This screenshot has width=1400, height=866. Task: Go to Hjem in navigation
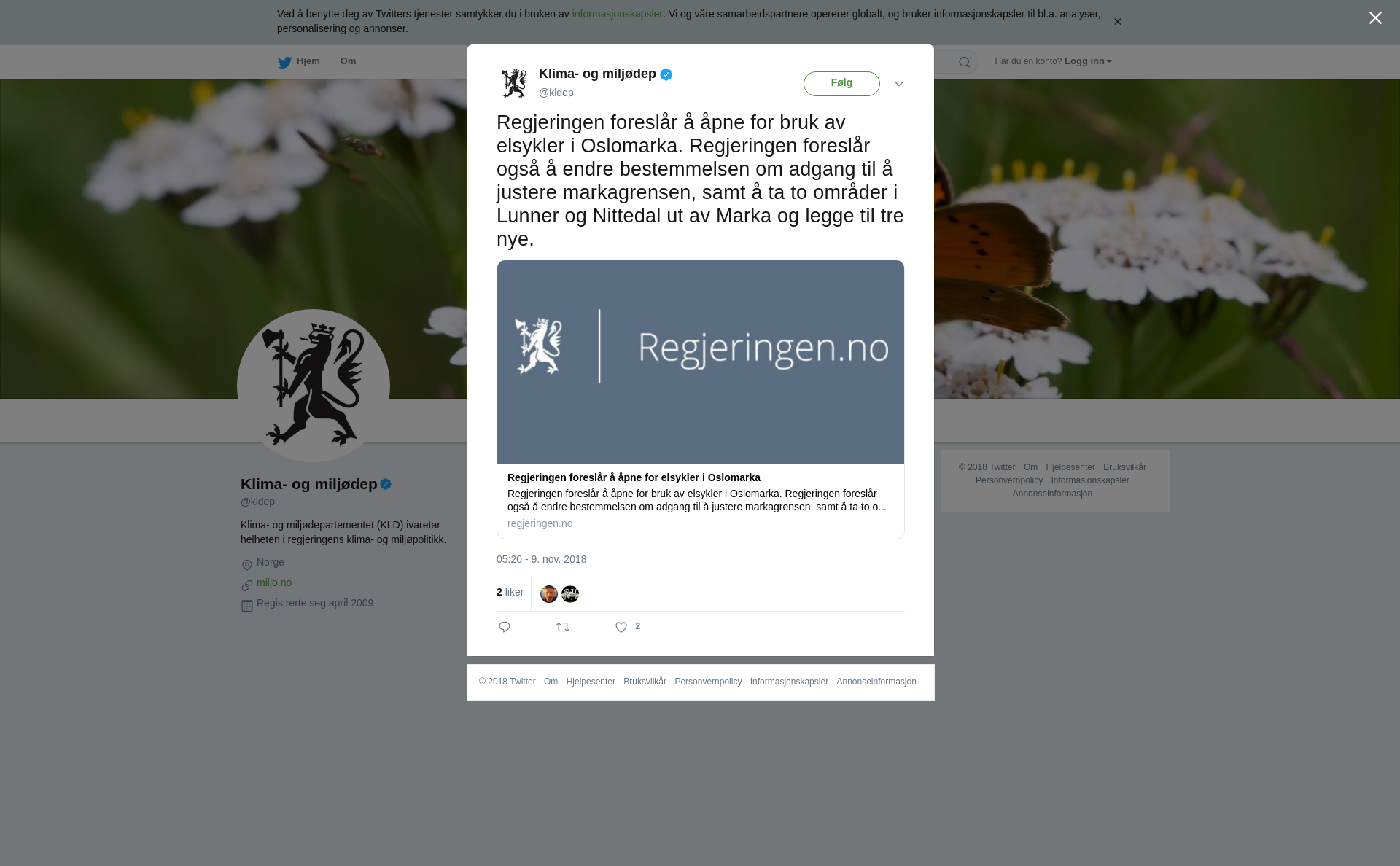(x=308, y=61)
